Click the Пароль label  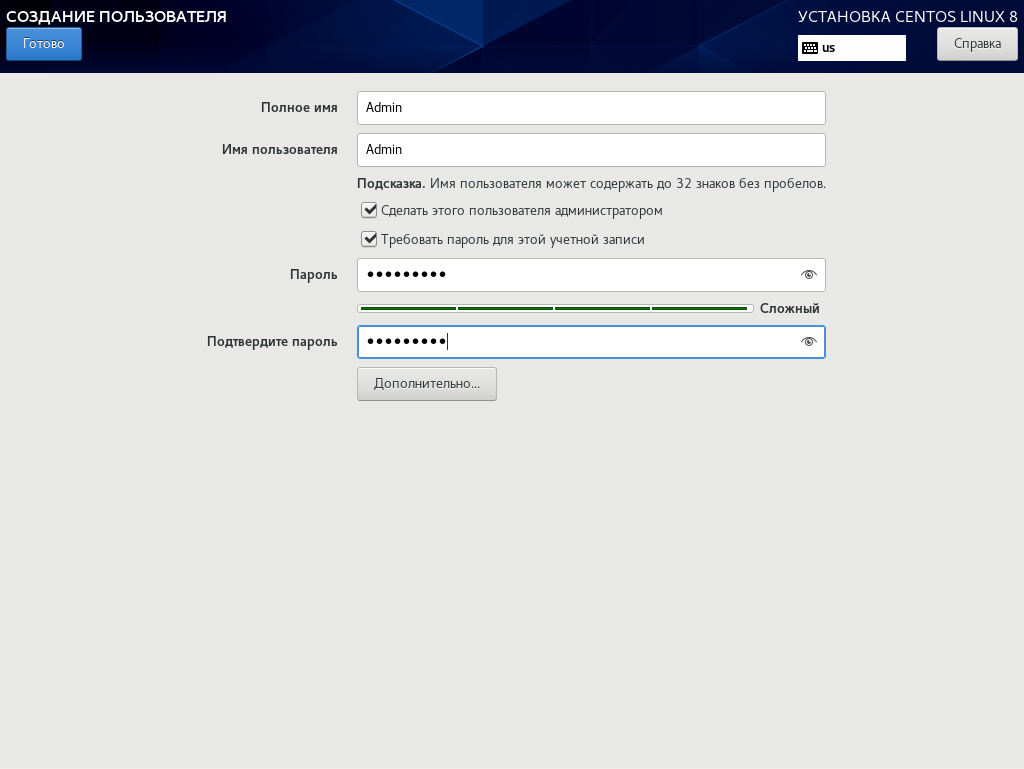point(313,275)
